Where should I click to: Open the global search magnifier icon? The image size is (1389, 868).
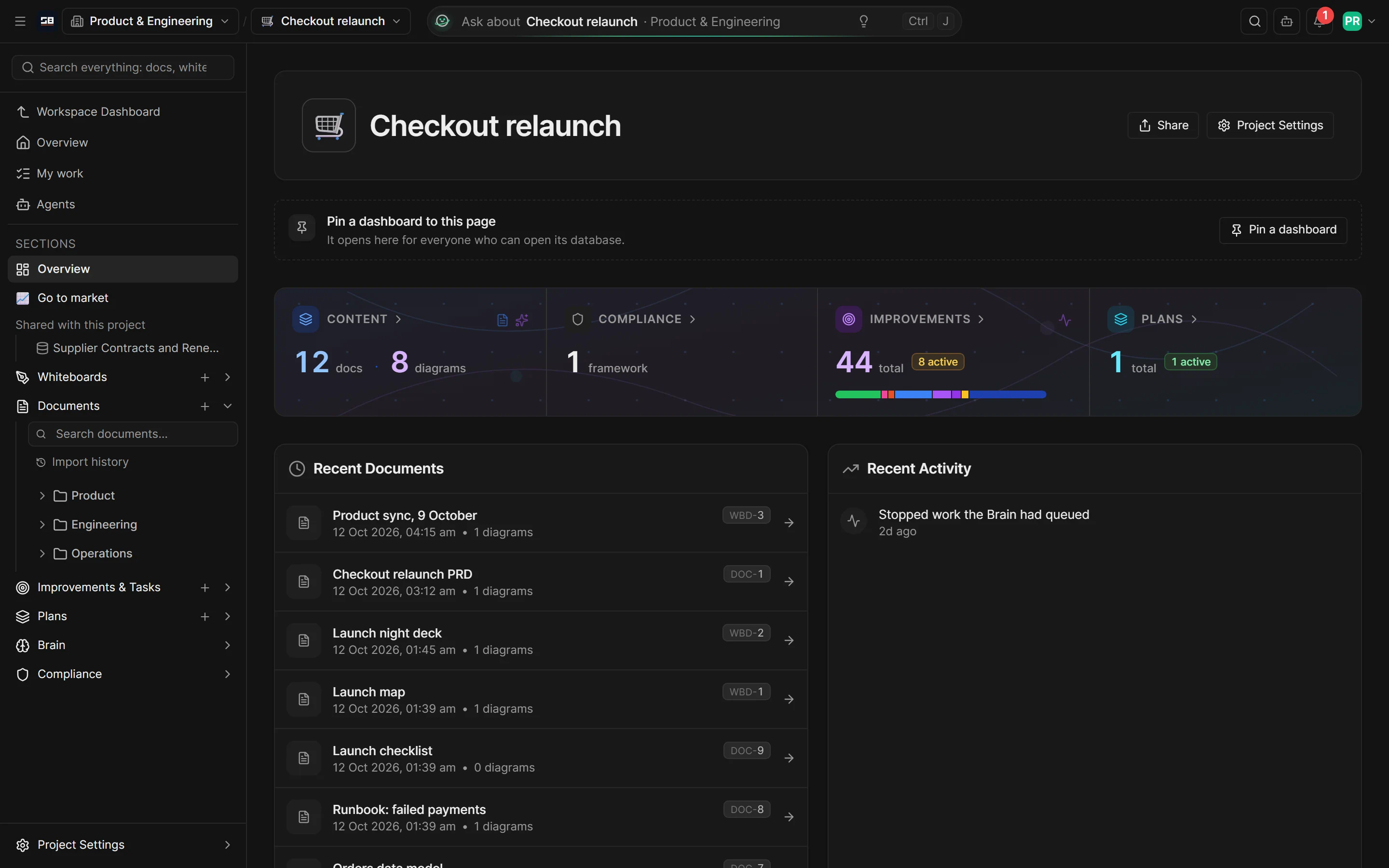(x=1254, y=21)
